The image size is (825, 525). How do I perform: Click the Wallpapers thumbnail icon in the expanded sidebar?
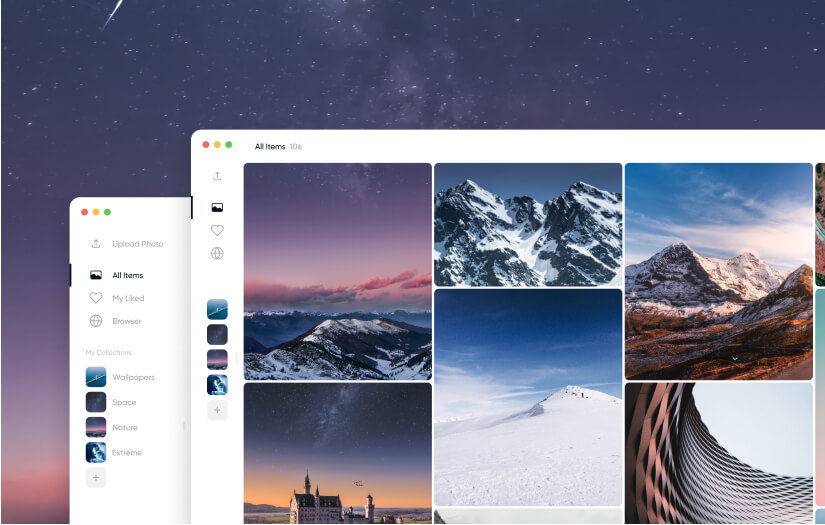(x=96, y=377)
